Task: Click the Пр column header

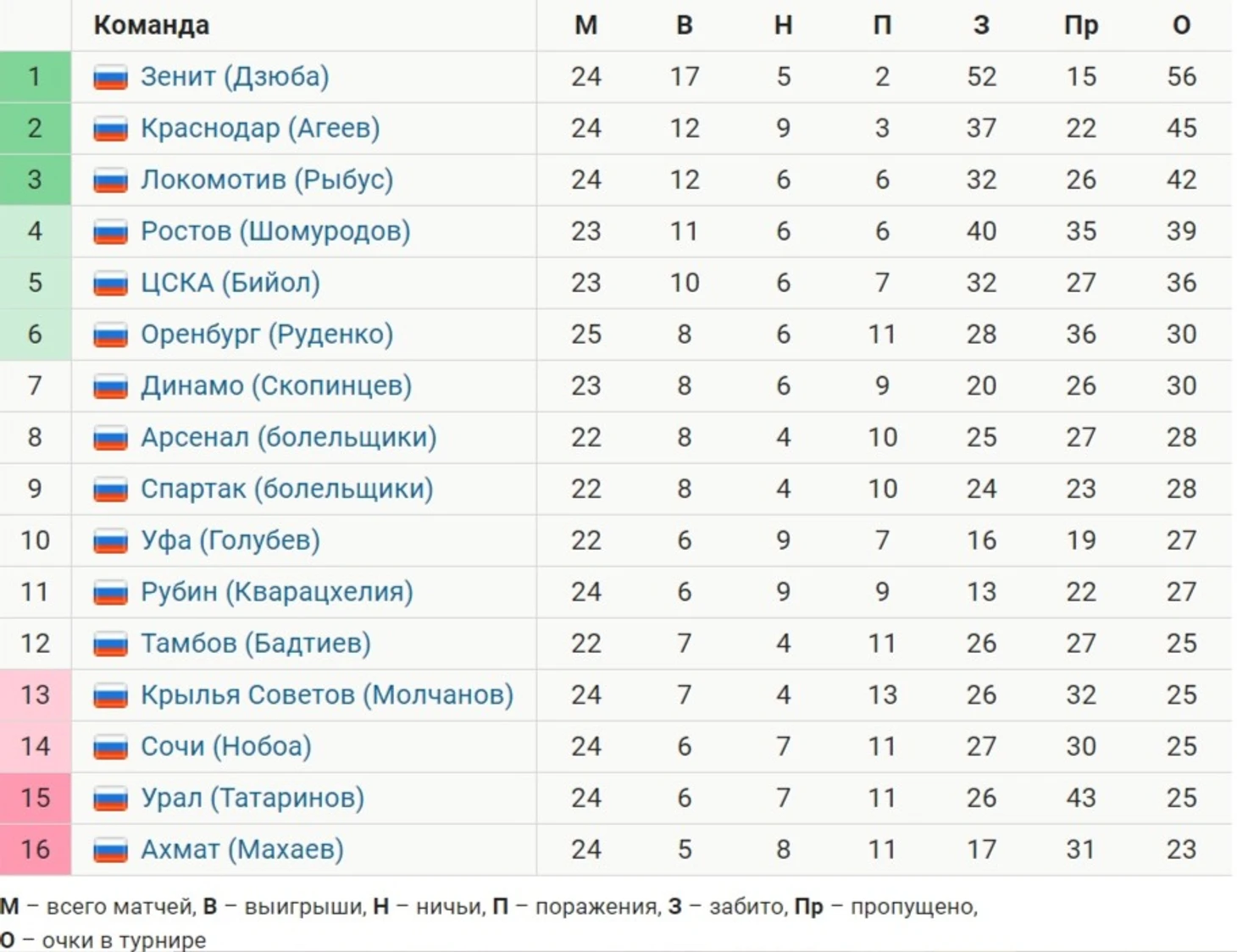Action: (x=1081, y=25)
